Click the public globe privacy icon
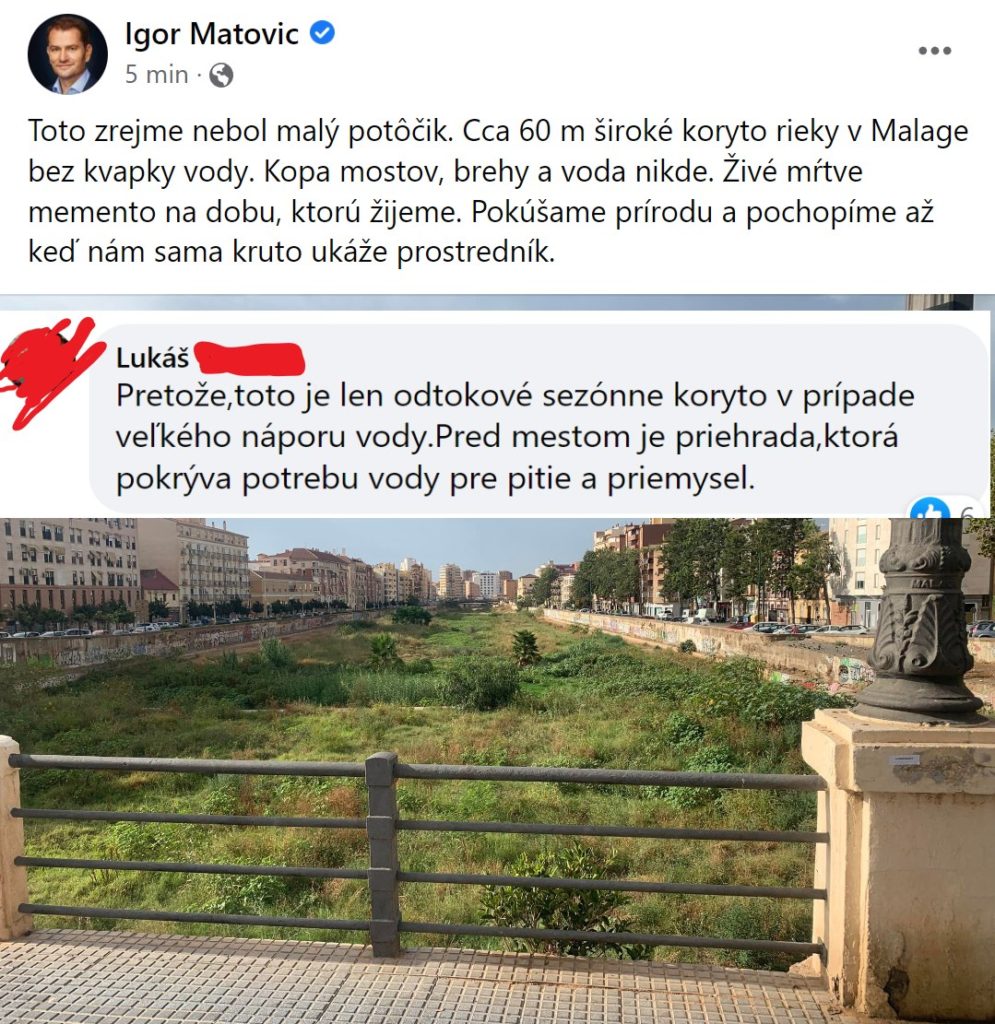The width and height of the screenshot is (995, 1024). pos(221,75)
